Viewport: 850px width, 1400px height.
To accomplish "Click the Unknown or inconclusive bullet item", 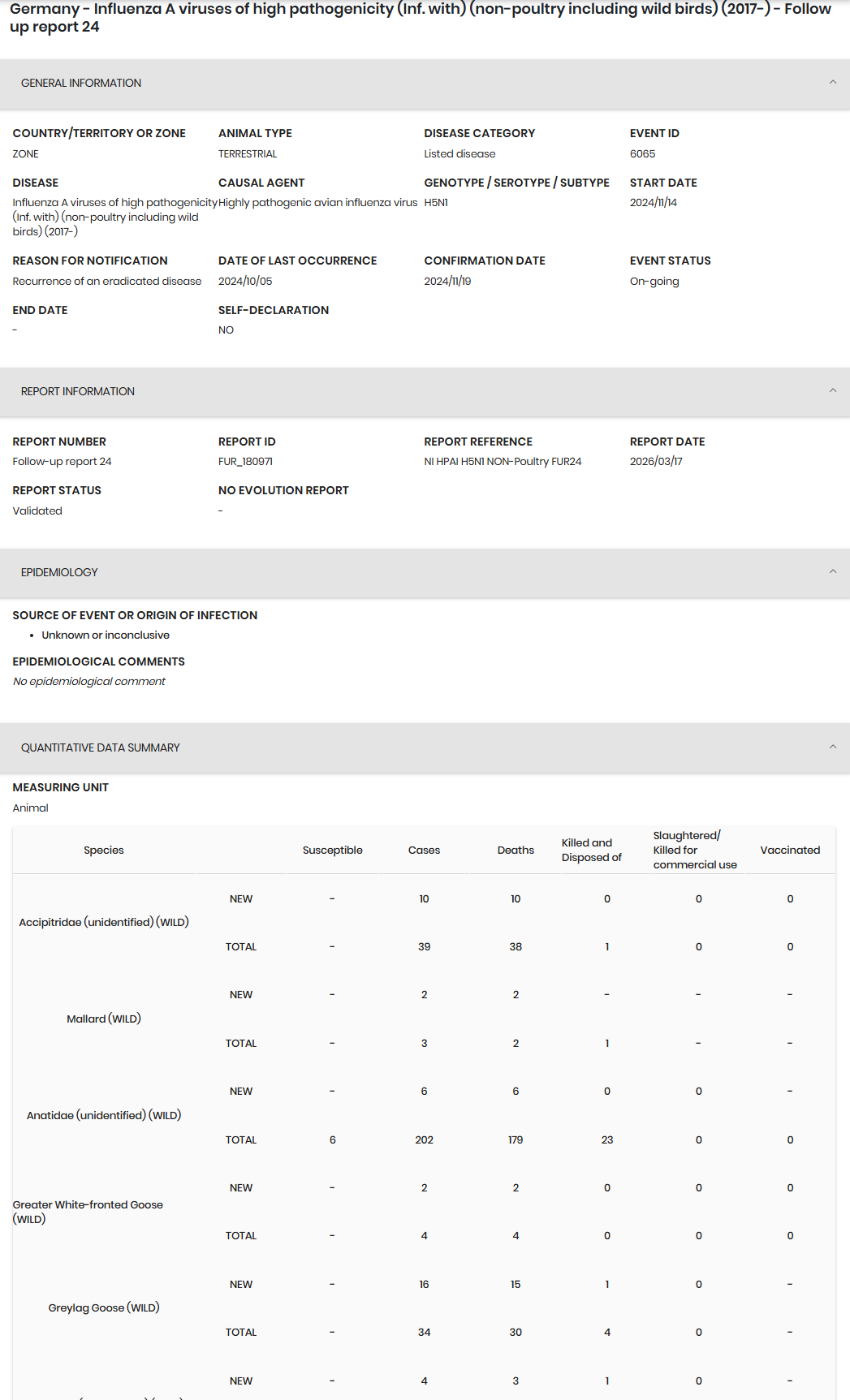I will click(x=106, y=635).
